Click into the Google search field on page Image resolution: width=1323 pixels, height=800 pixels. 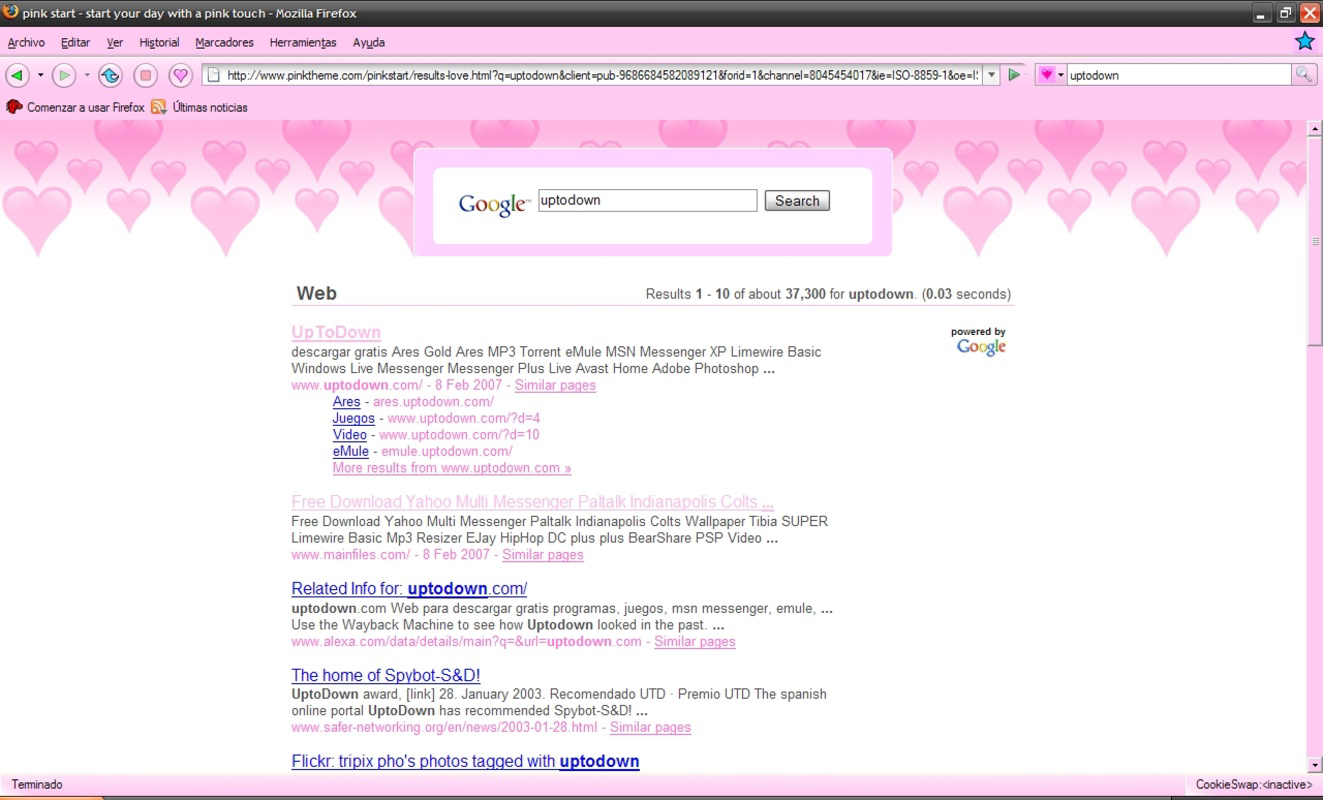coord(647,200)
